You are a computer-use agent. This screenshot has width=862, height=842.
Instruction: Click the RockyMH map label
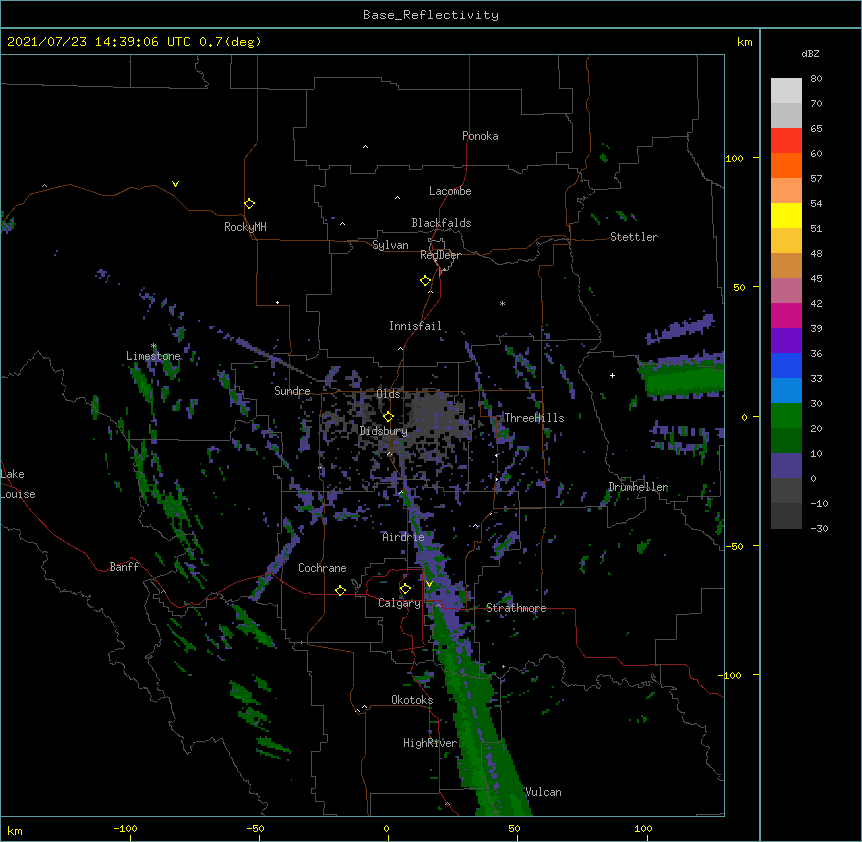point(245,227)
